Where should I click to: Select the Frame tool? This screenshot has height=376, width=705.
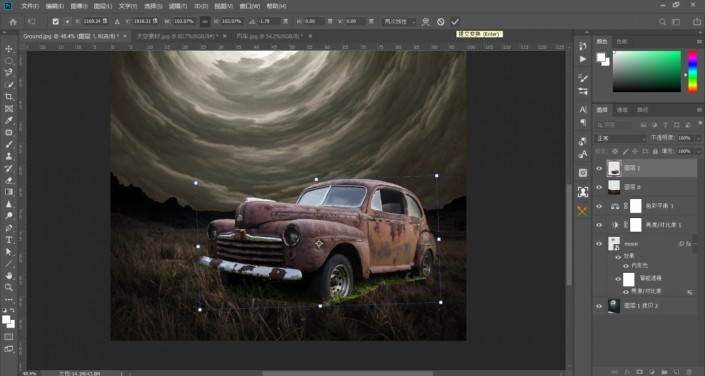coord(9,108)
